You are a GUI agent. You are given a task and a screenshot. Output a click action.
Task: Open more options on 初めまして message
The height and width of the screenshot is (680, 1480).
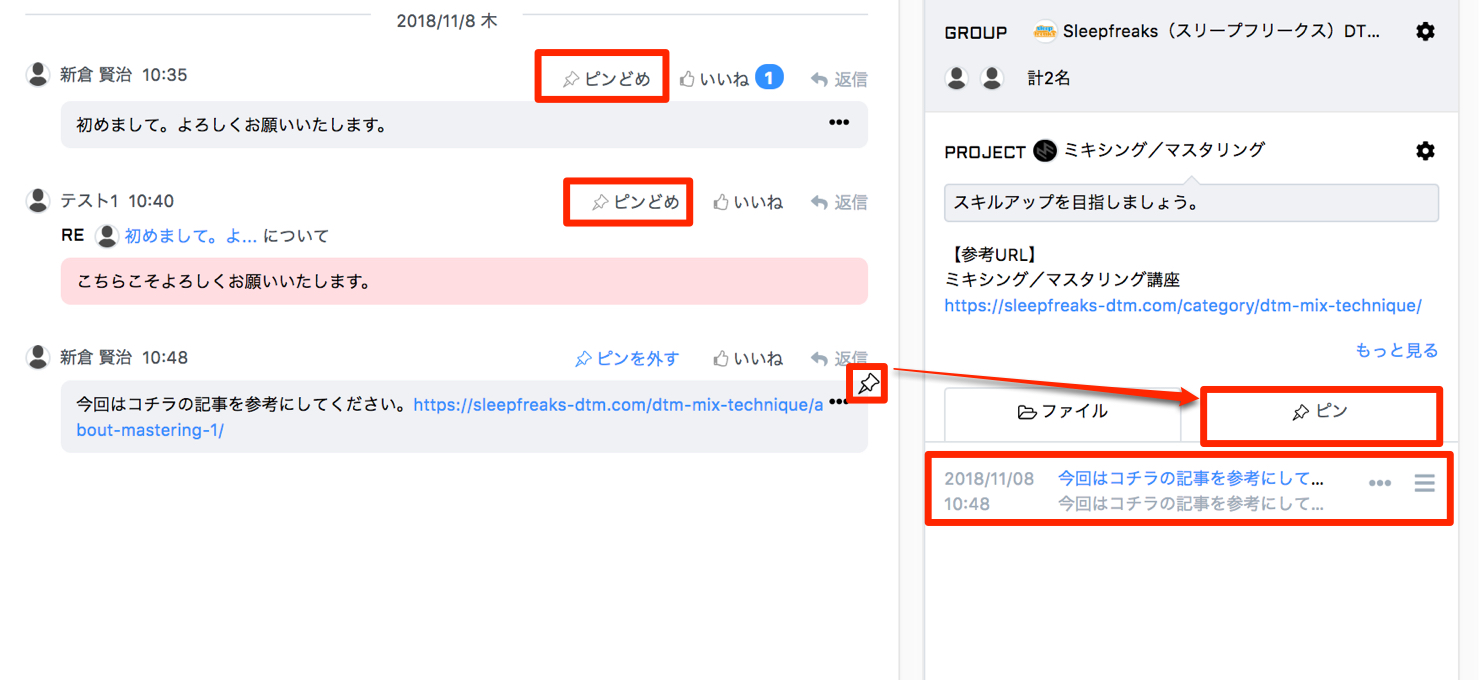(x=839, y=123)
